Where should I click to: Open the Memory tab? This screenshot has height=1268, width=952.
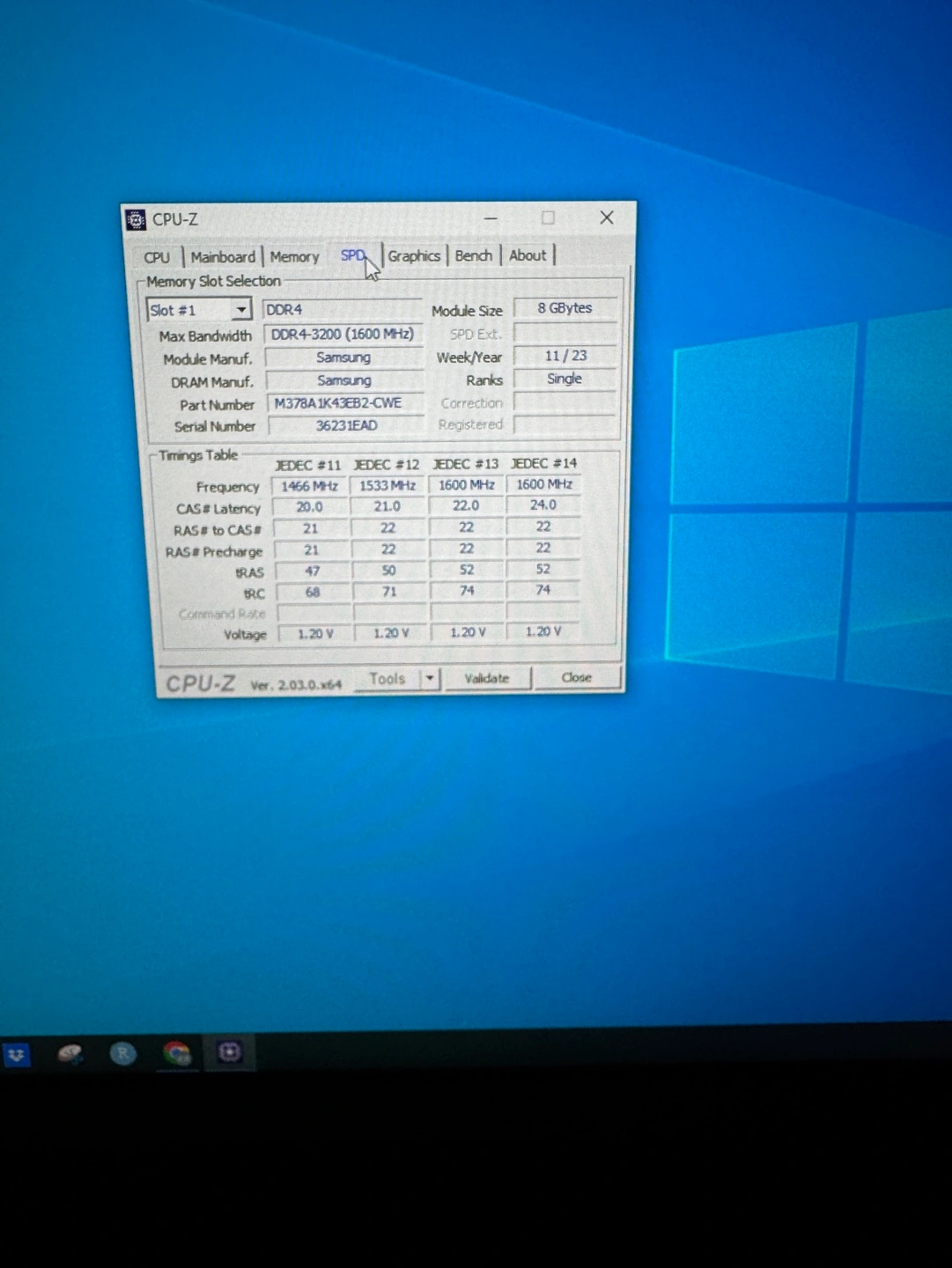point(294,257)
